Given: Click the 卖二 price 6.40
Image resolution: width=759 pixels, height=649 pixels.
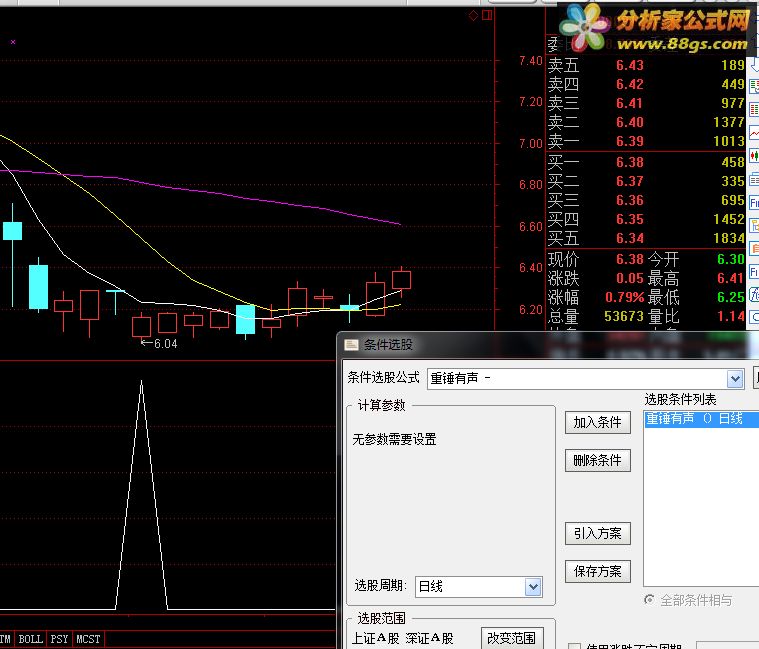Looking at the screenshot, I should (630, 122).
